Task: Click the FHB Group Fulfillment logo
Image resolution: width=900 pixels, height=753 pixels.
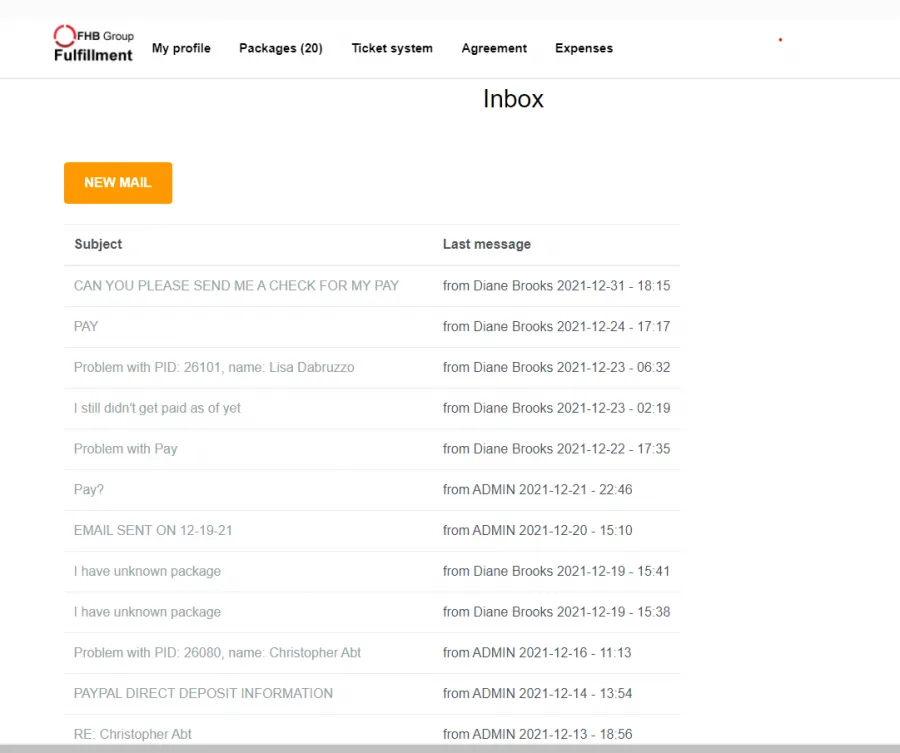Action: pyautogui.click(x=93, y=44)
